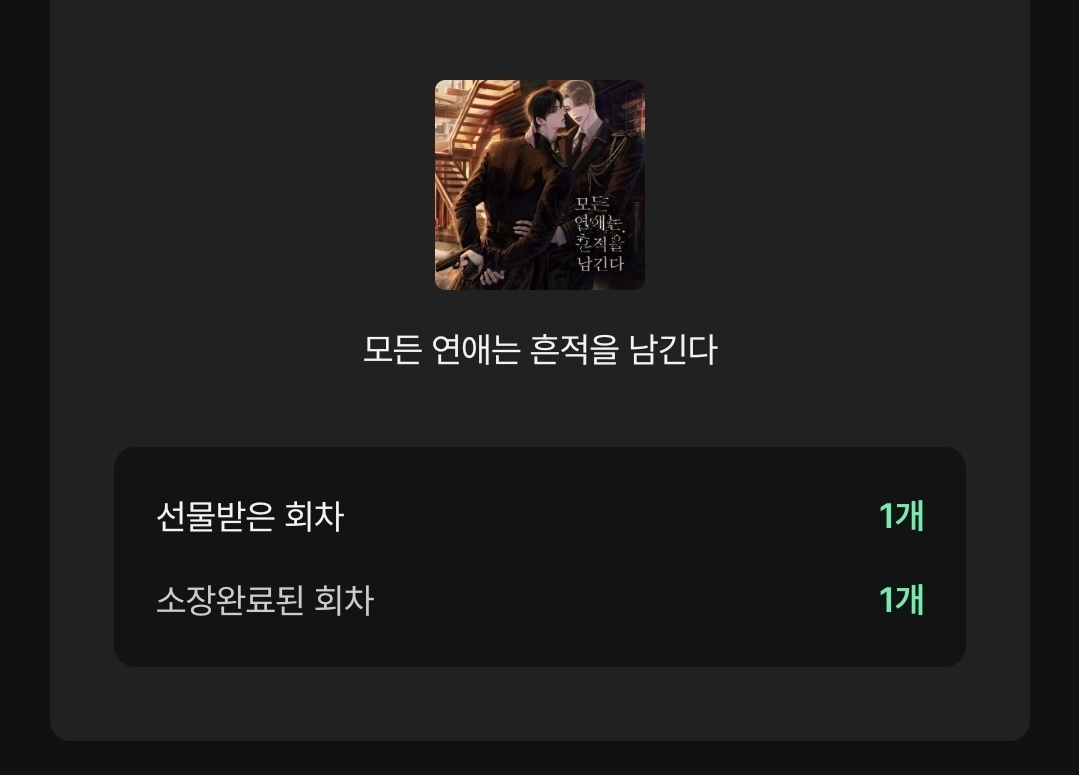Screen dimensions: 1079x775
Task: Tap the word 남긴다 in the title
Action: point(674,350)
